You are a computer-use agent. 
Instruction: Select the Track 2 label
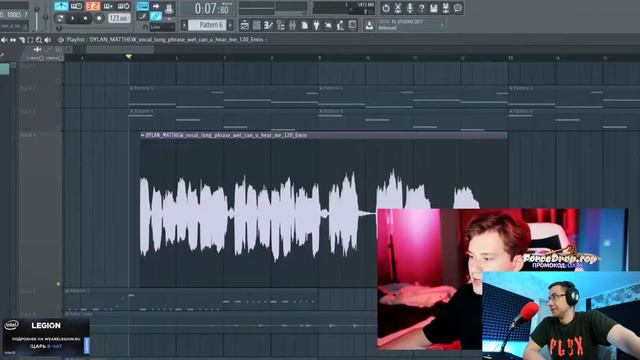coord(28,89)
